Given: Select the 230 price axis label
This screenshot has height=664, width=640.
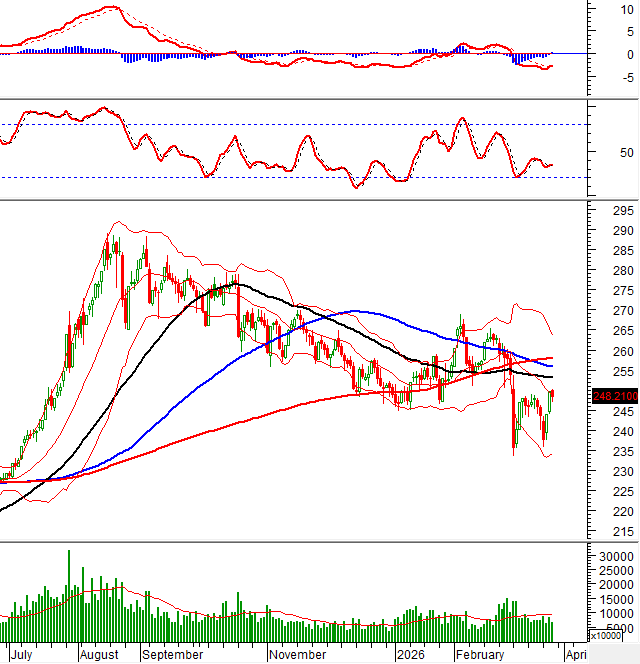Looking at the screenshot, I should [x=596, y=471].
